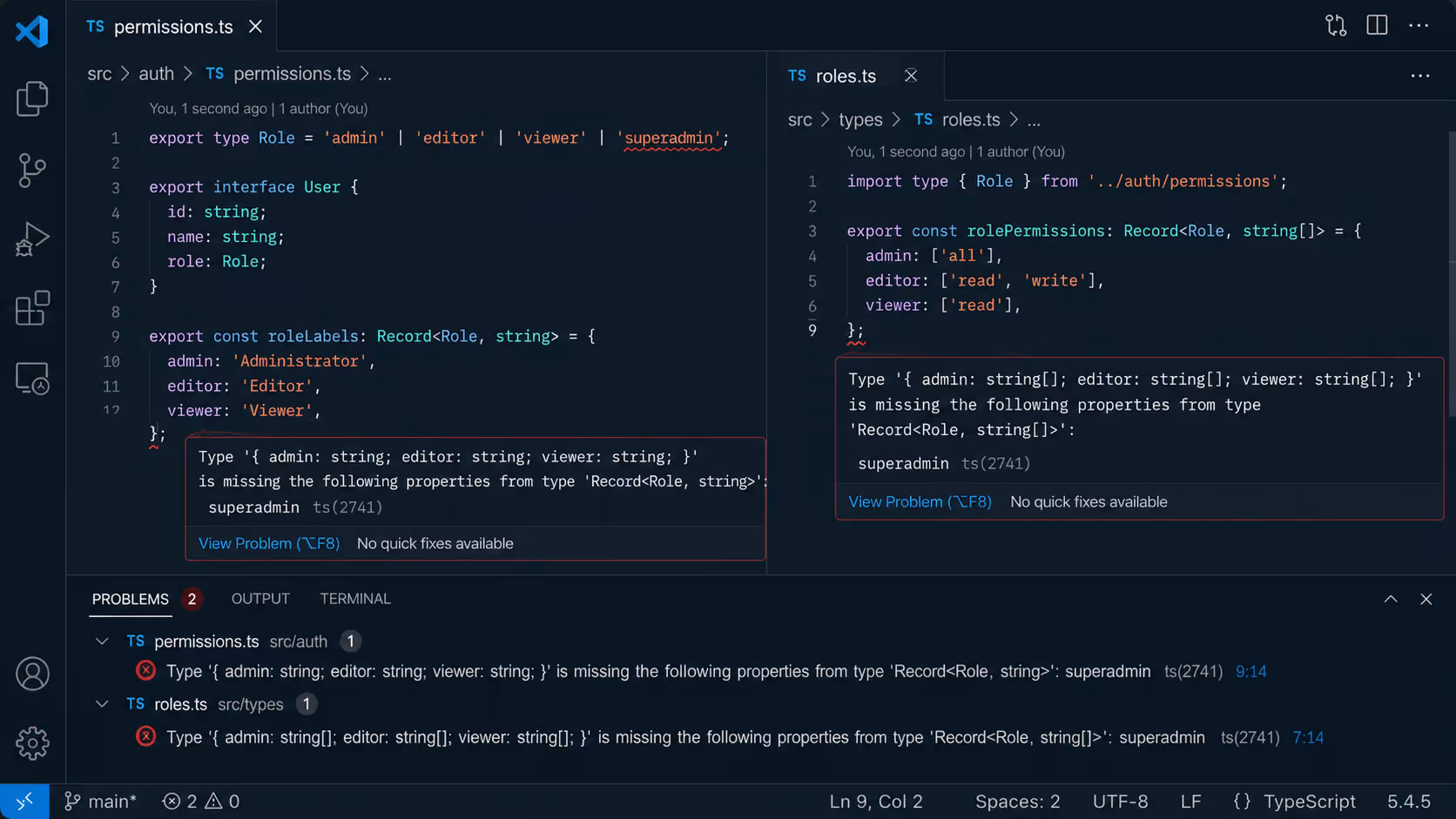Open Source Control view

pos(32,170)
